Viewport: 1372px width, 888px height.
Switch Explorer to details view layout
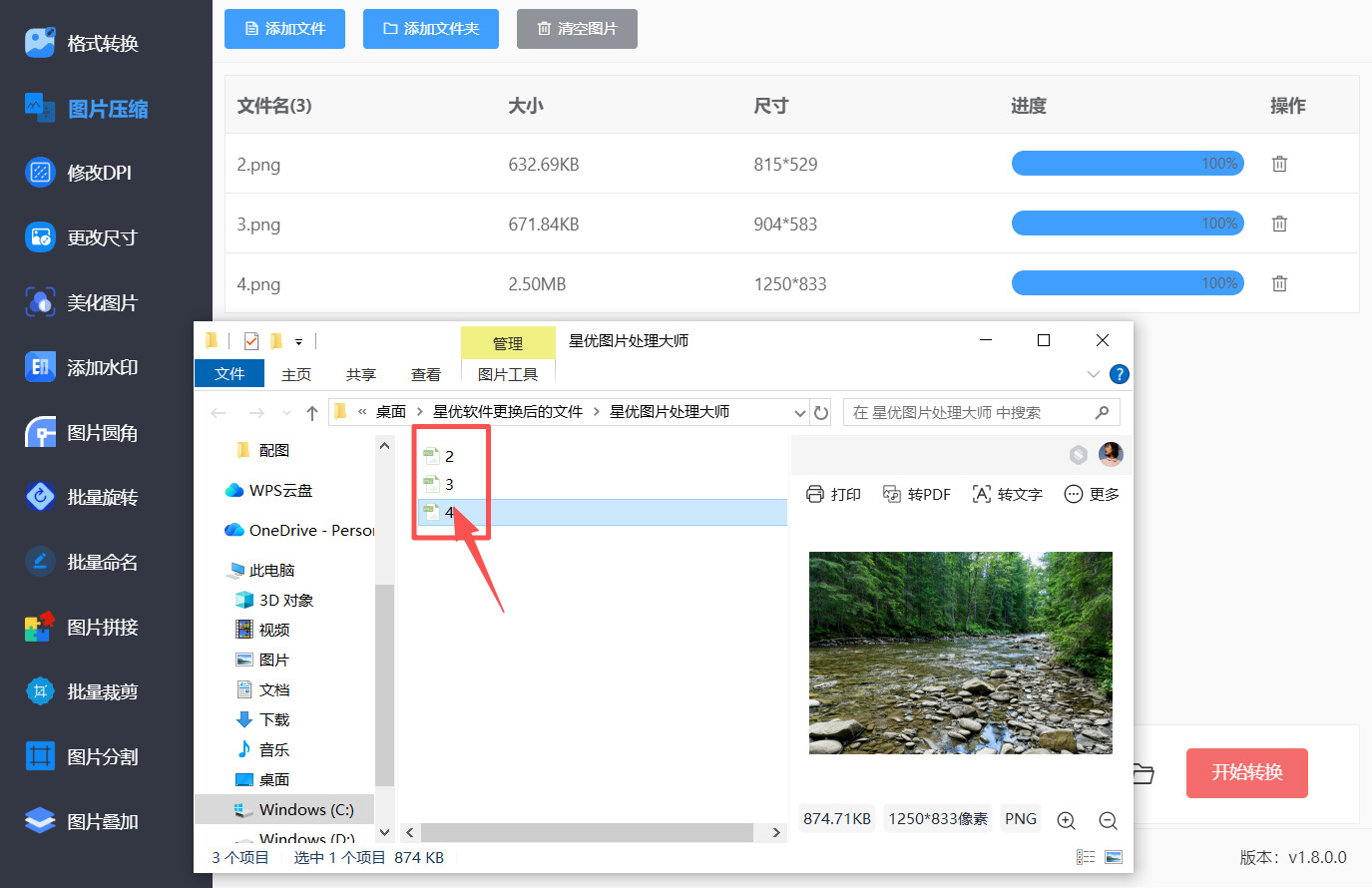point(1086,857)
